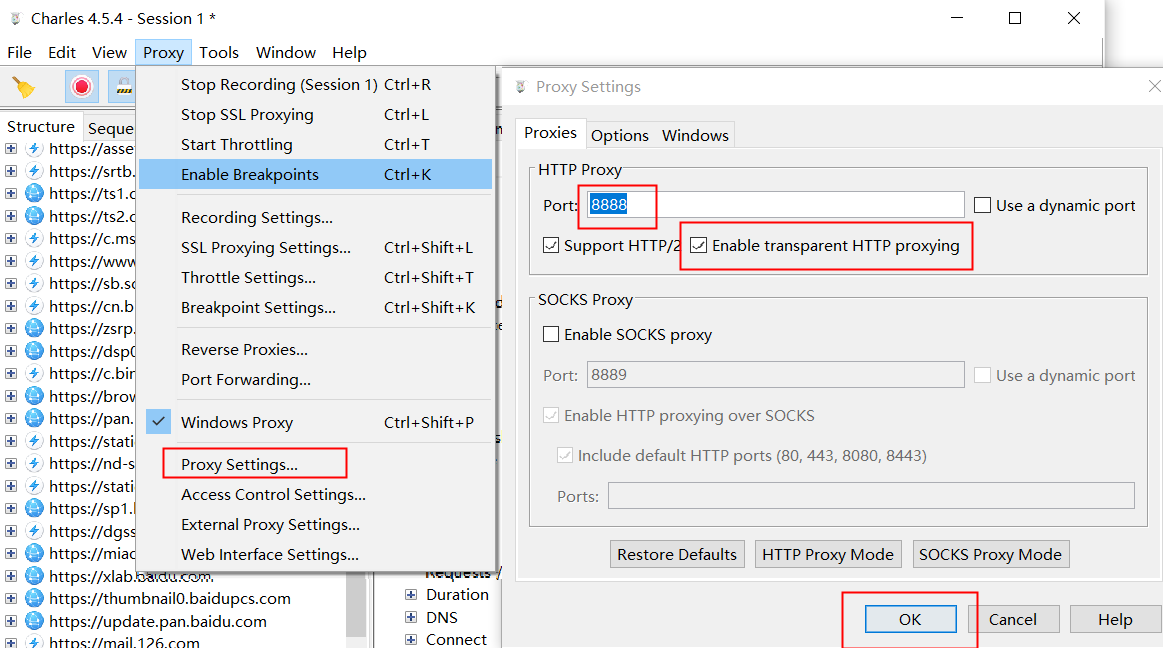This screenshot has height=648, width=1163.
Task: Click the lightning icon beside https://dgss
Action: 34,531
